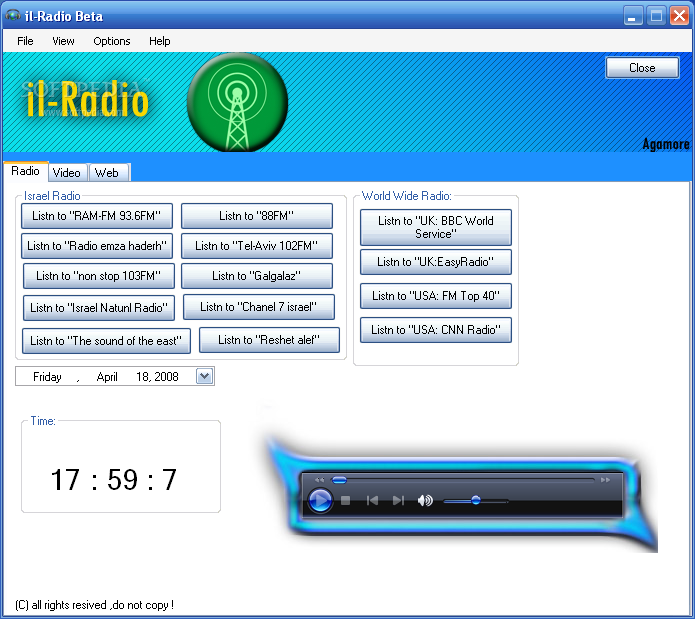
Task: Play USA: CNN Radio station
Action: click(436, 330)
